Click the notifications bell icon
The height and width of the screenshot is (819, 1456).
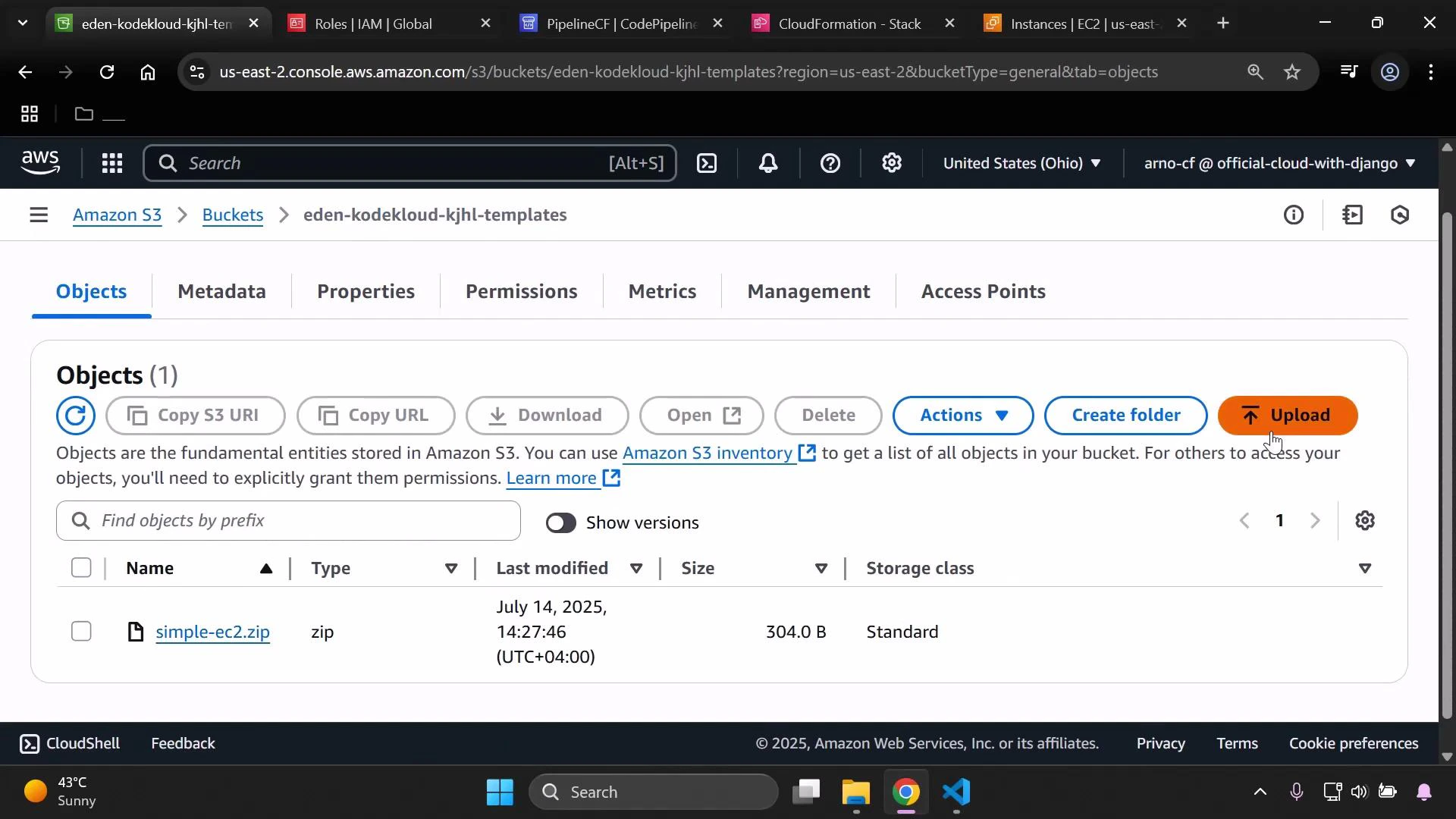(768, 163)
